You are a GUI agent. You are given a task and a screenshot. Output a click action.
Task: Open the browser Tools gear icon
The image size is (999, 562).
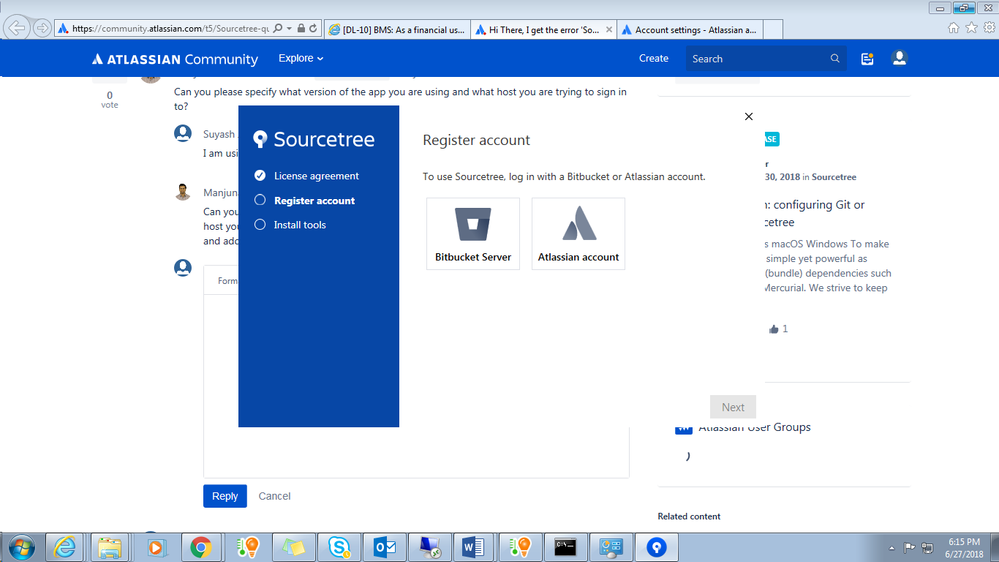pyautogui.click(x=989, y=27)
